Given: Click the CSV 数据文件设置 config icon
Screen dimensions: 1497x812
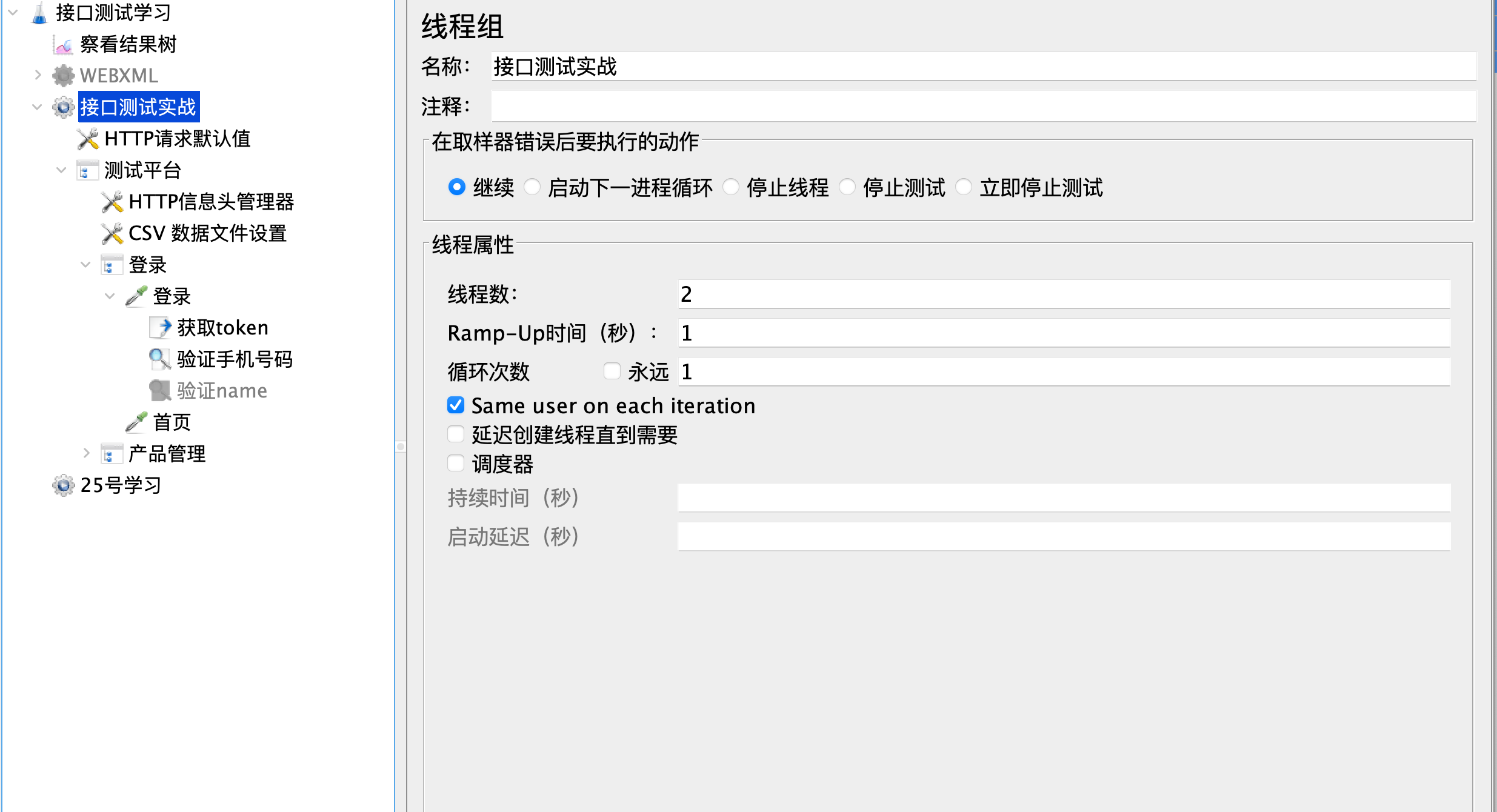Looking at the screenshot, I should click(112, 233).
